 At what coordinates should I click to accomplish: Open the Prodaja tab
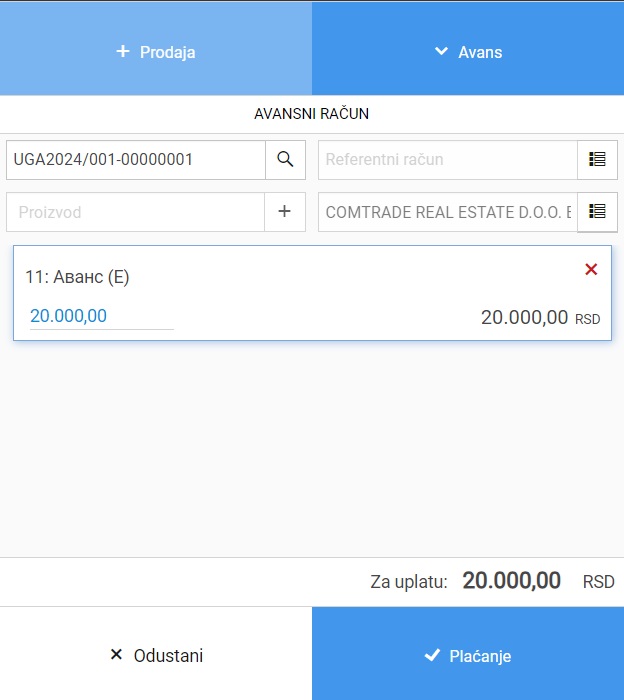pos(156,48)
